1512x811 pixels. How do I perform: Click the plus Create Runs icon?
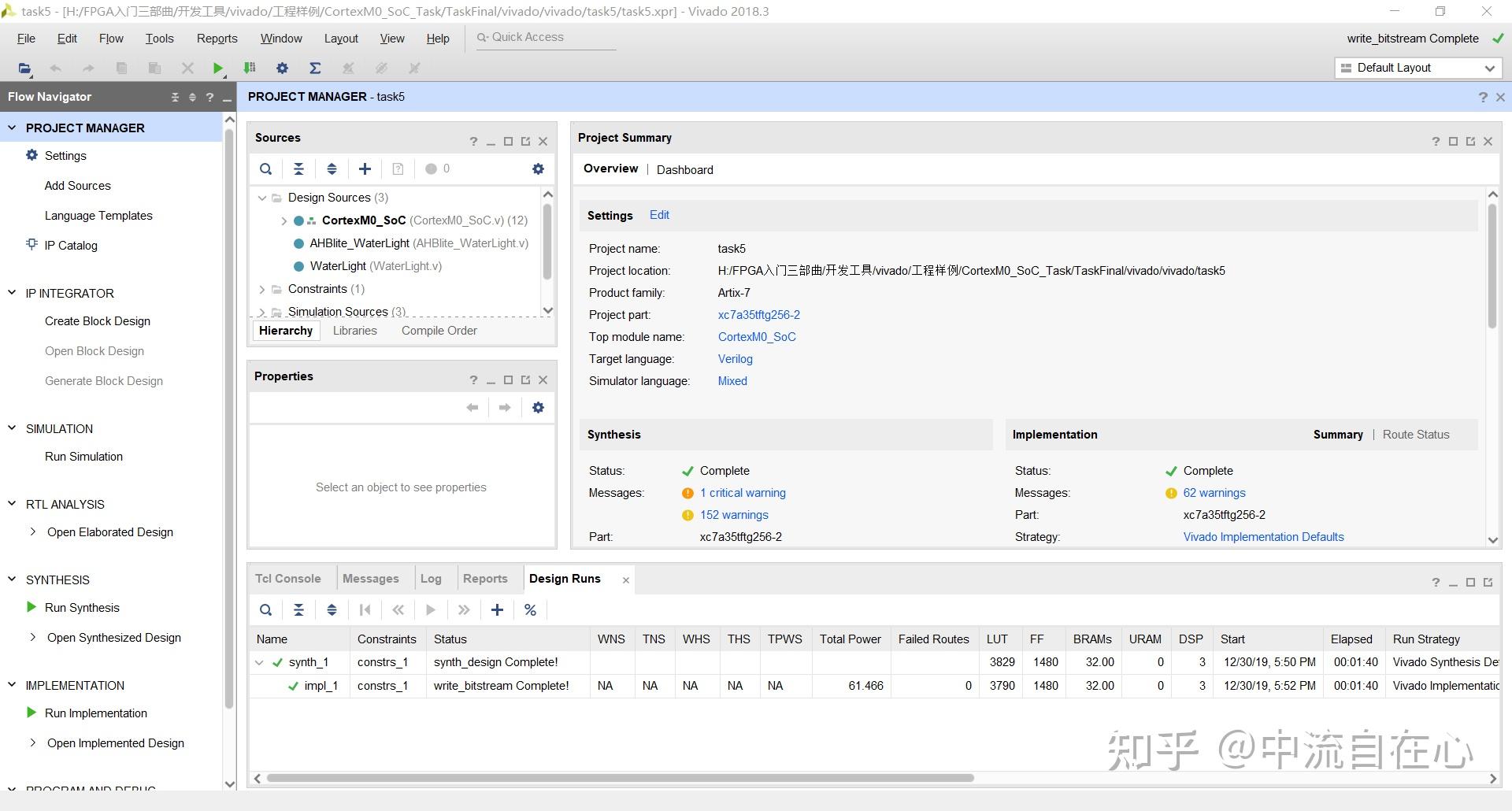click(497, 609)
